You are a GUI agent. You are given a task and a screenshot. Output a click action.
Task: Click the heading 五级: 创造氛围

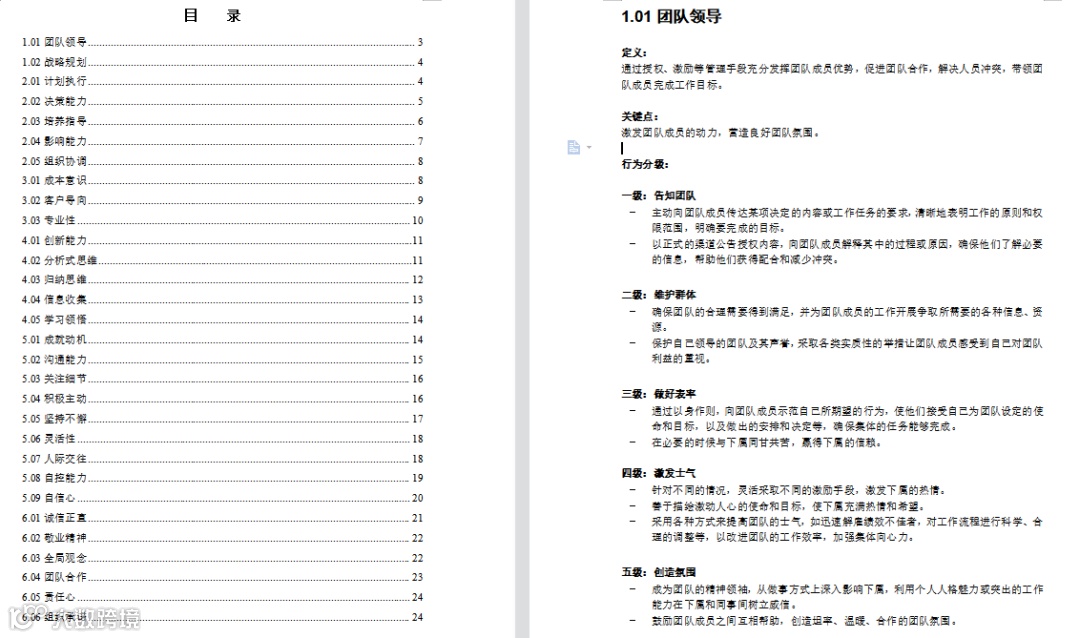(658, 573)
